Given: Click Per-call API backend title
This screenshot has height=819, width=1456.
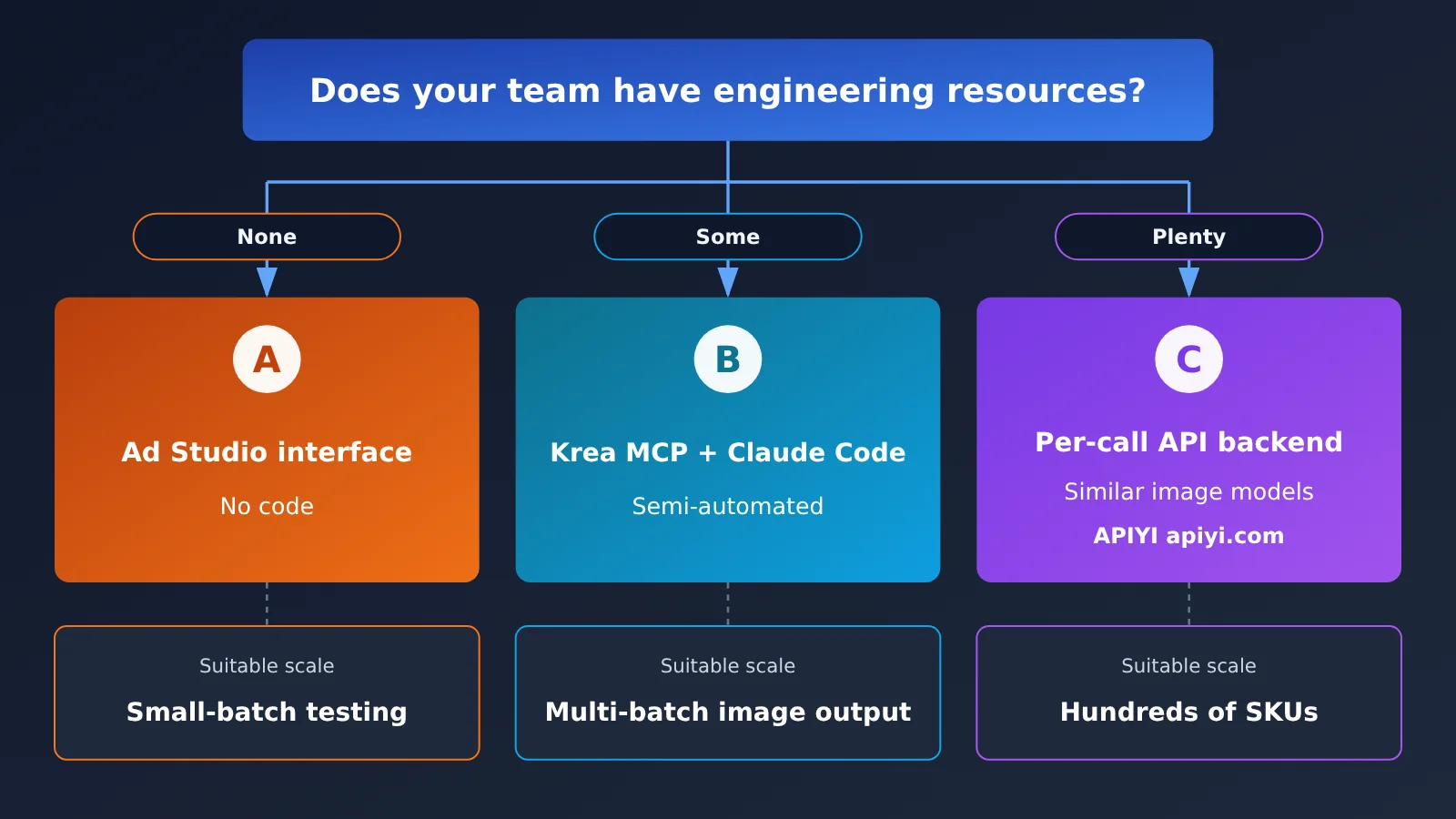Looking at the screenshot, I should tap(1188, 442).
